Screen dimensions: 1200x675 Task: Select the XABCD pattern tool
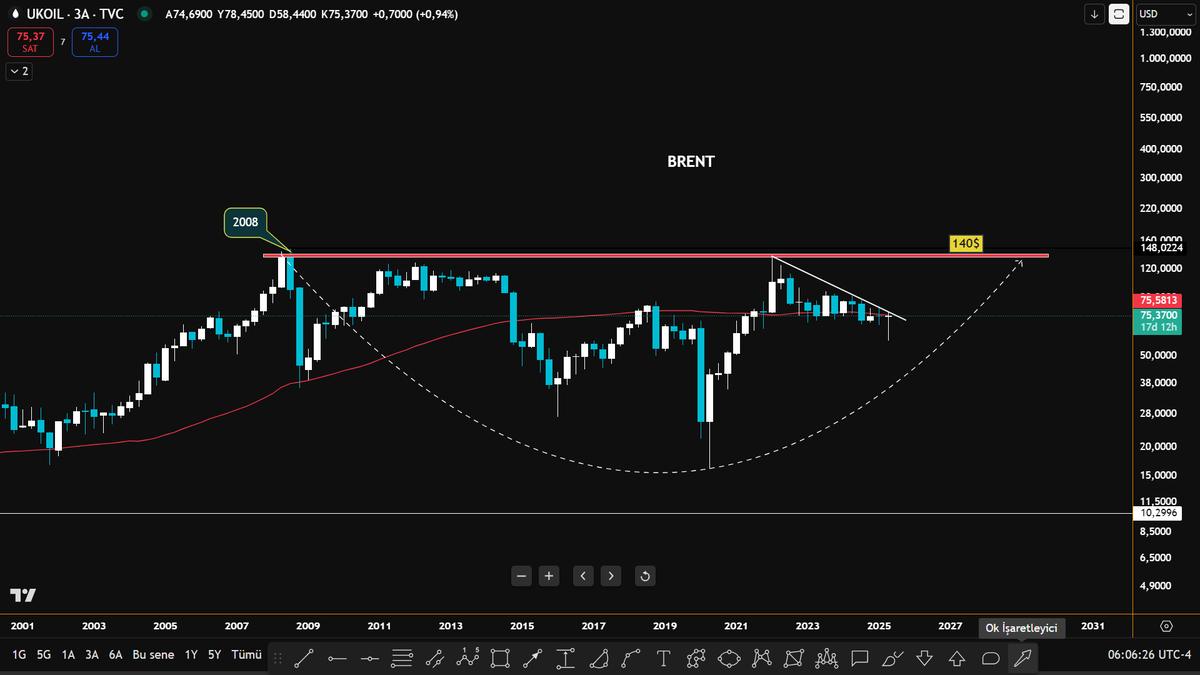point(762,658)
